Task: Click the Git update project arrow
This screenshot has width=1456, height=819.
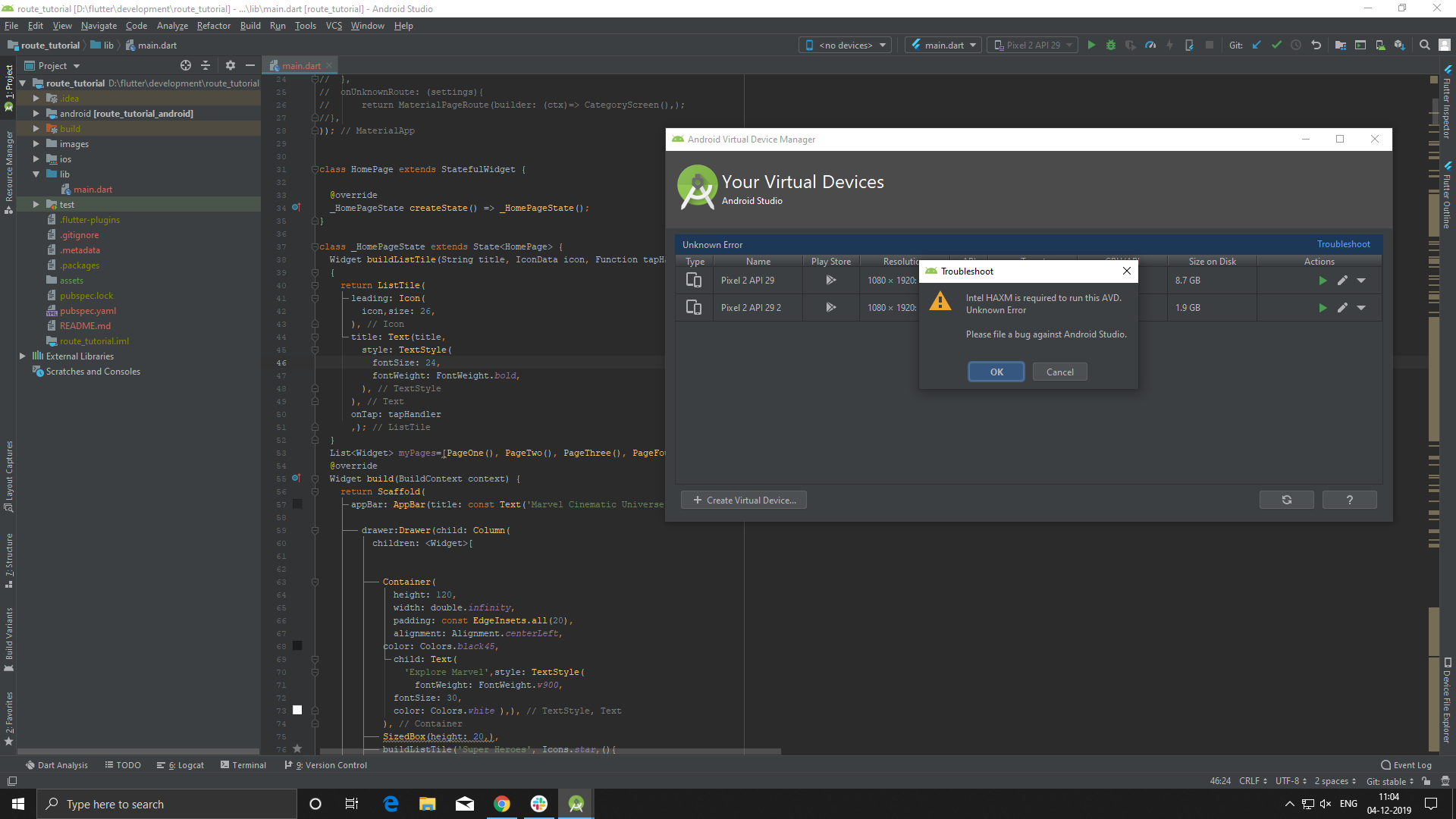Action: pyautogui.click(x=1257, y=45)
